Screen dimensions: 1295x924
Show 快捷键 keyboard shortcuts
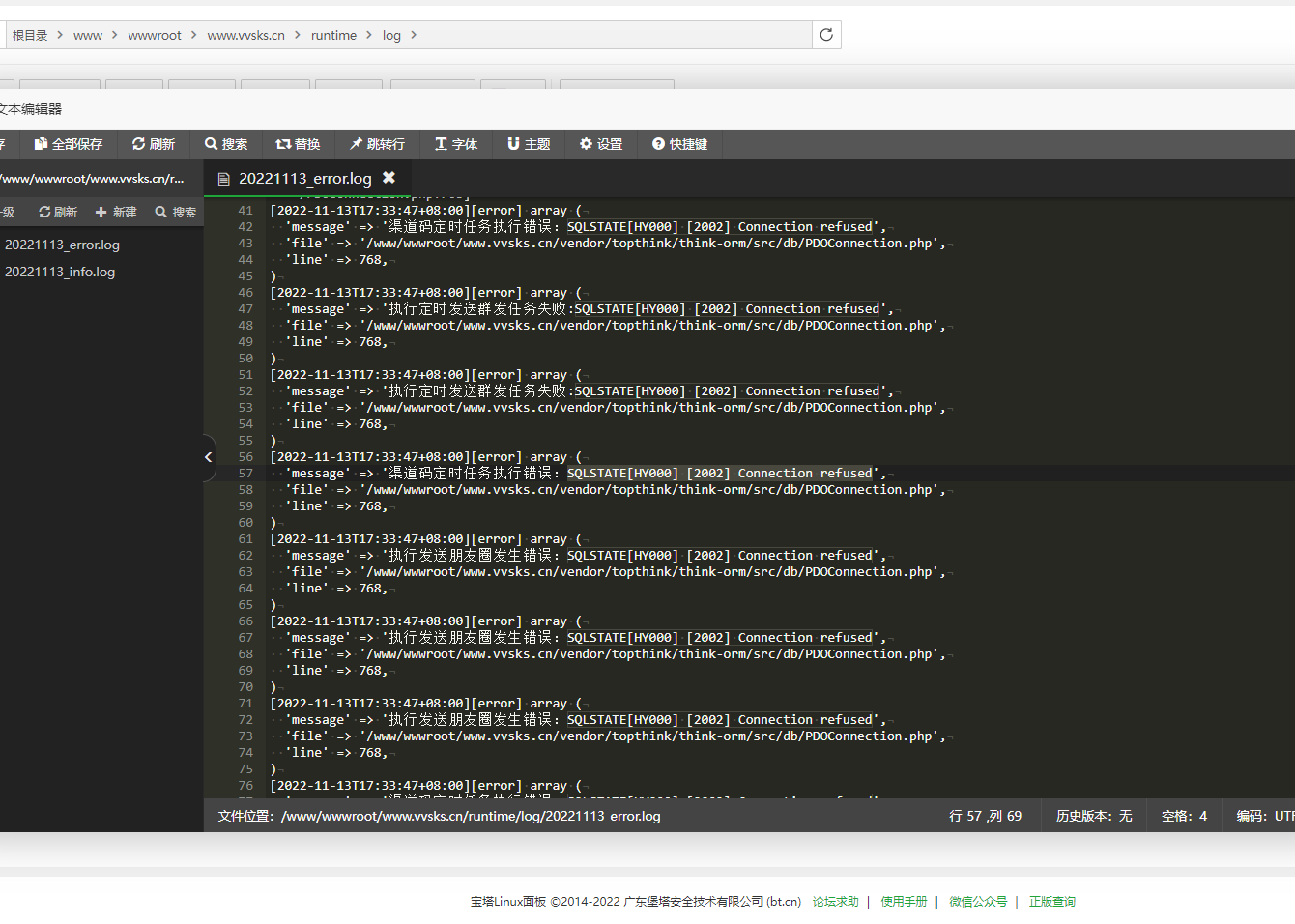point(680,144)
